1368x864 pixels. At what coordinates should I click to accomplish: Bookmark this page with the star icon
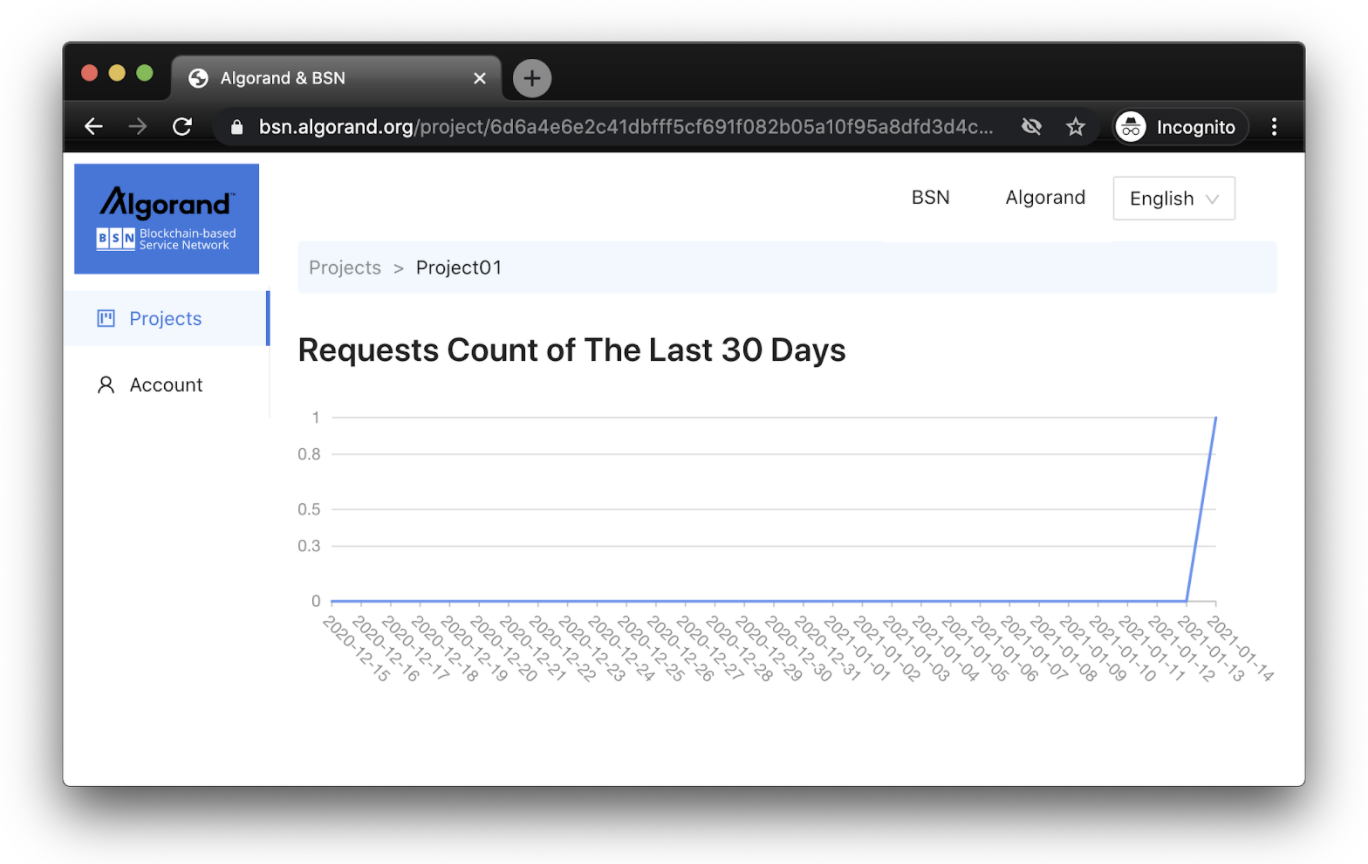coord(1075,127)
